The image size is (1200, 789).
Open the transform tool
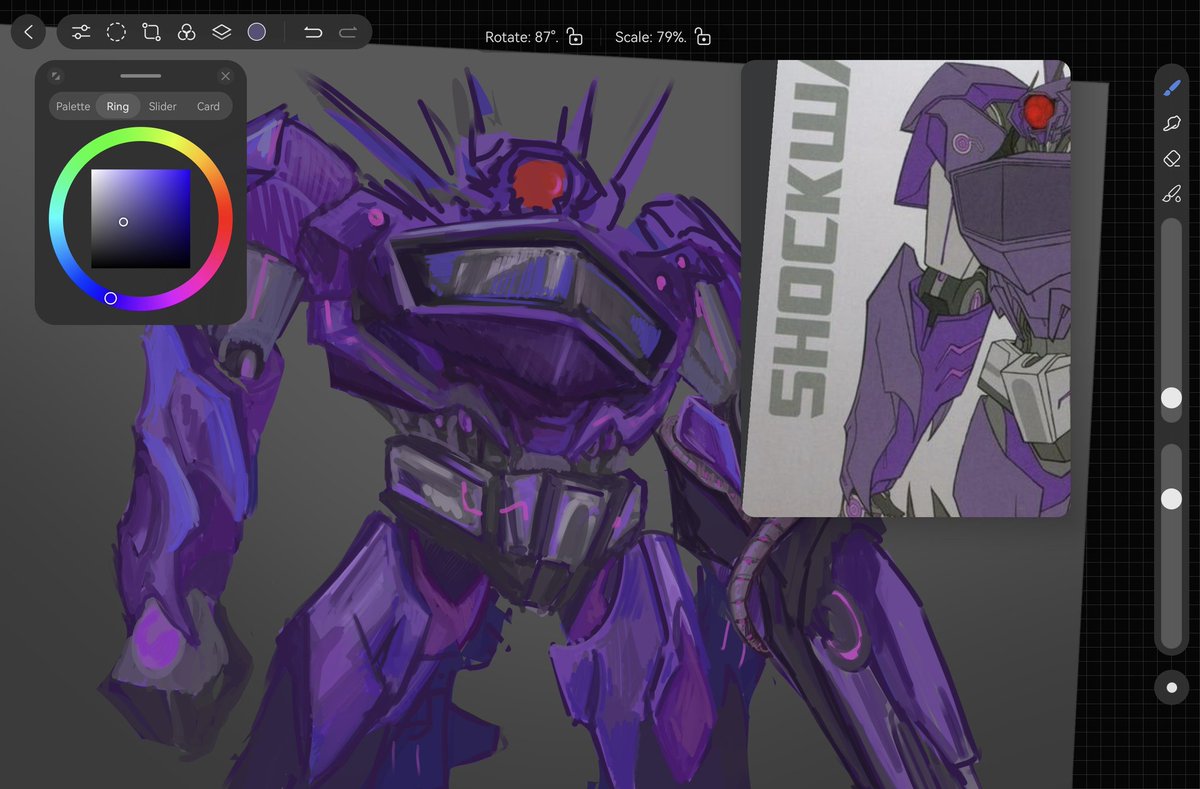(151, 32)
